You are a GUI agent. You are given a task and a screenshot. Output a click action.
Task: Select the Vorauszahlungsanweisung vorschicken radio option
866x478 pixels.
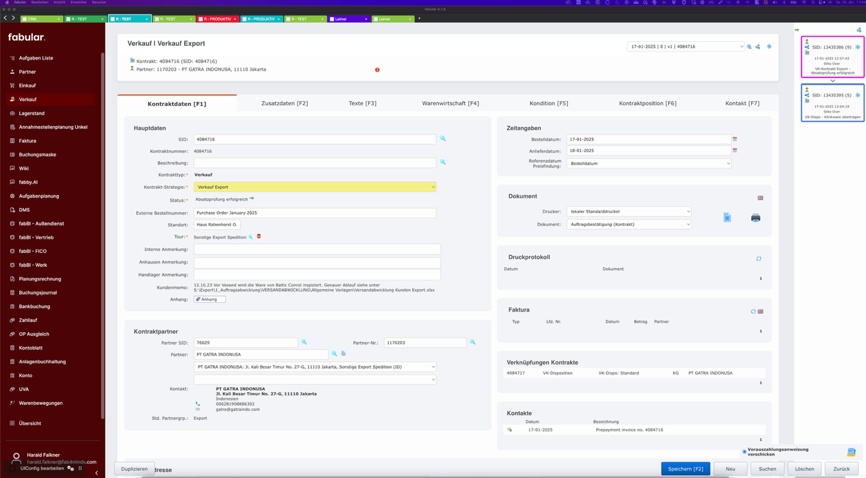pos(744,452)
